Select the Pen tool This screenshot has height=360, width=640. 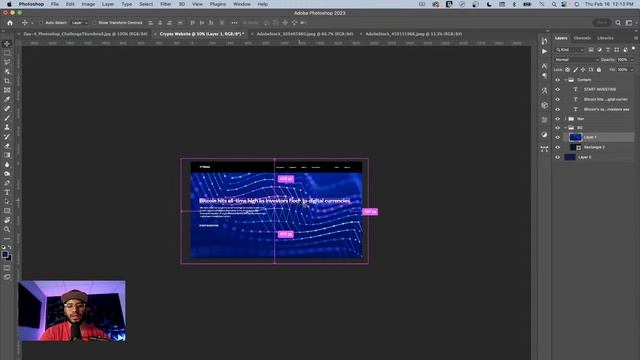[7, 183]
